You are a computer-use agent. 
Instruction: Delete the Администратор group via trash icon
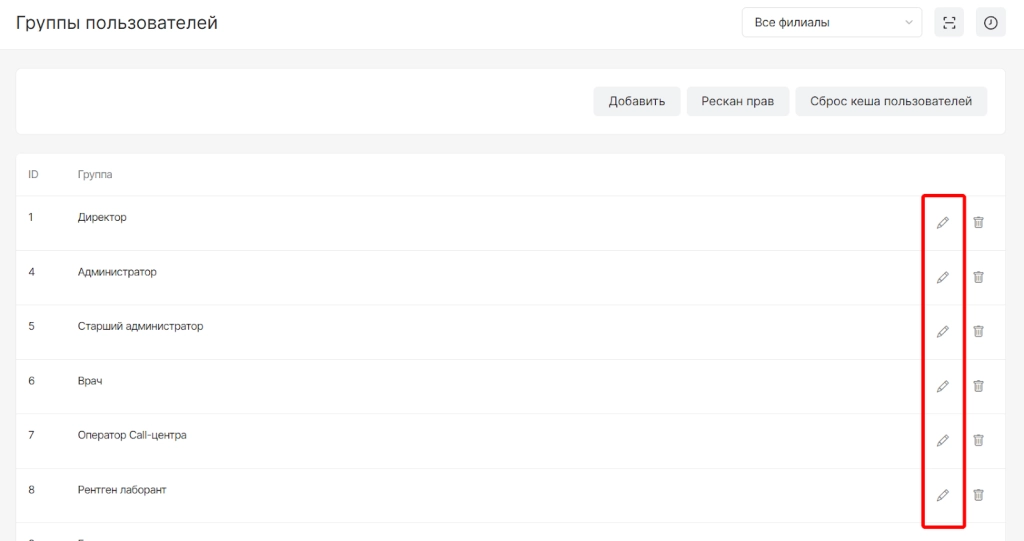click(978, 277)
